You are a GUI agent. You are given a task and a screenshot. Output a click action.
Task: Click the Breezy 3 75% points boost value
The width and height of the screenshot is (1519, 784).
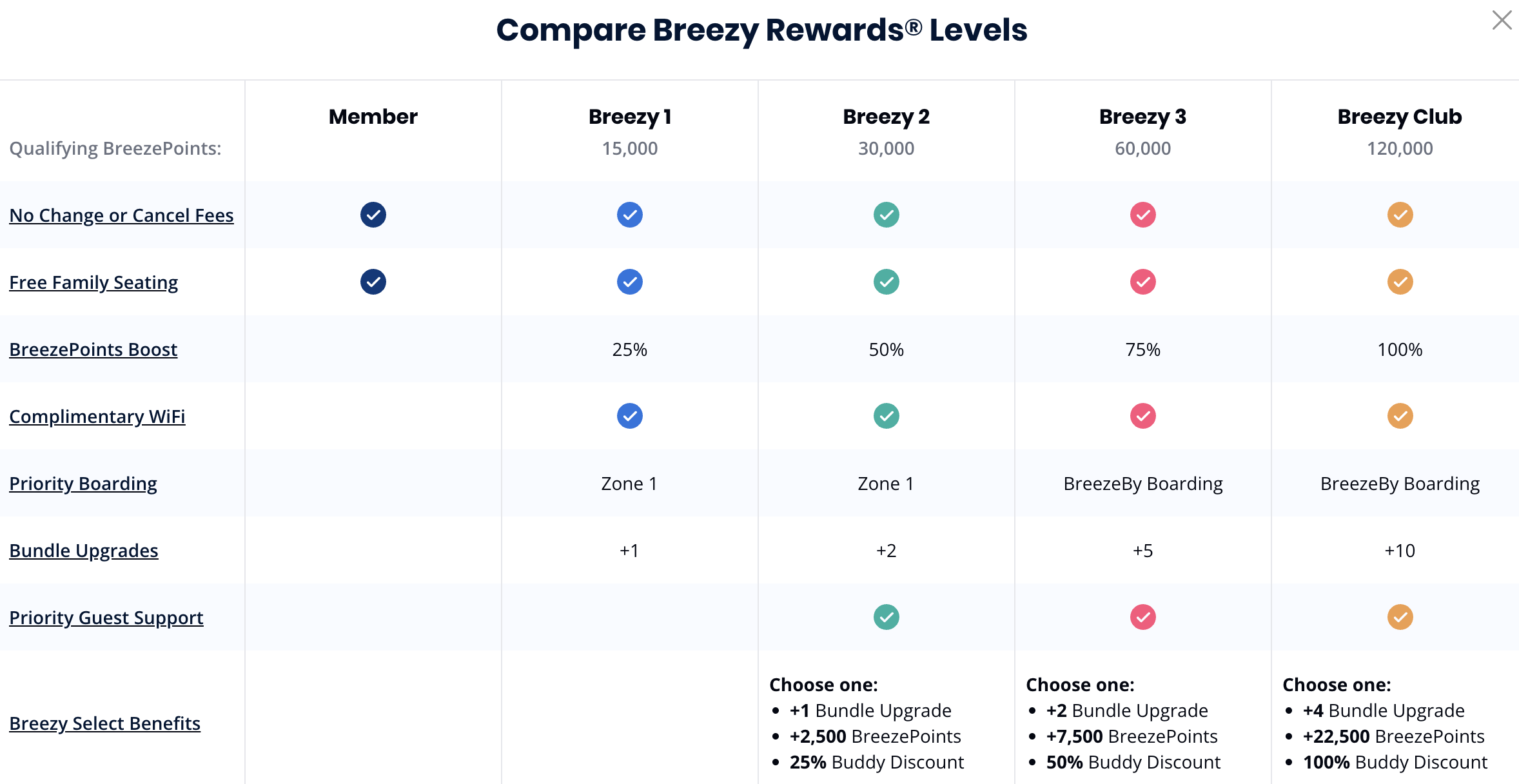(1143, 349)
